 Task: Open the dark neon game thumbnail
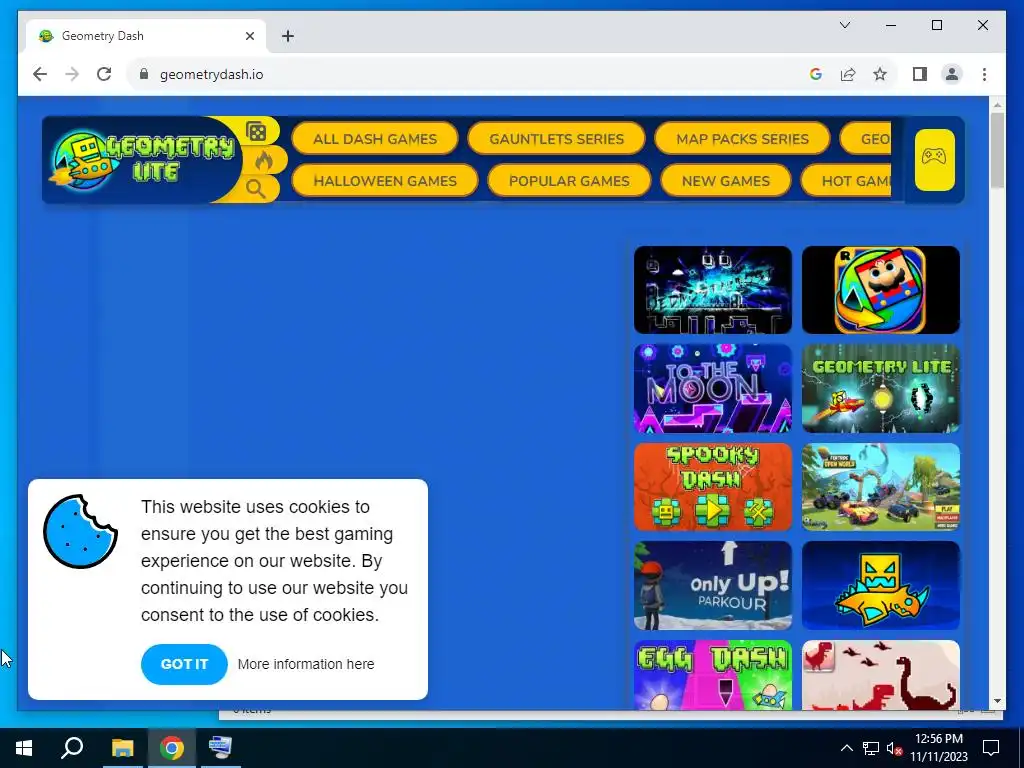[712, 290]
